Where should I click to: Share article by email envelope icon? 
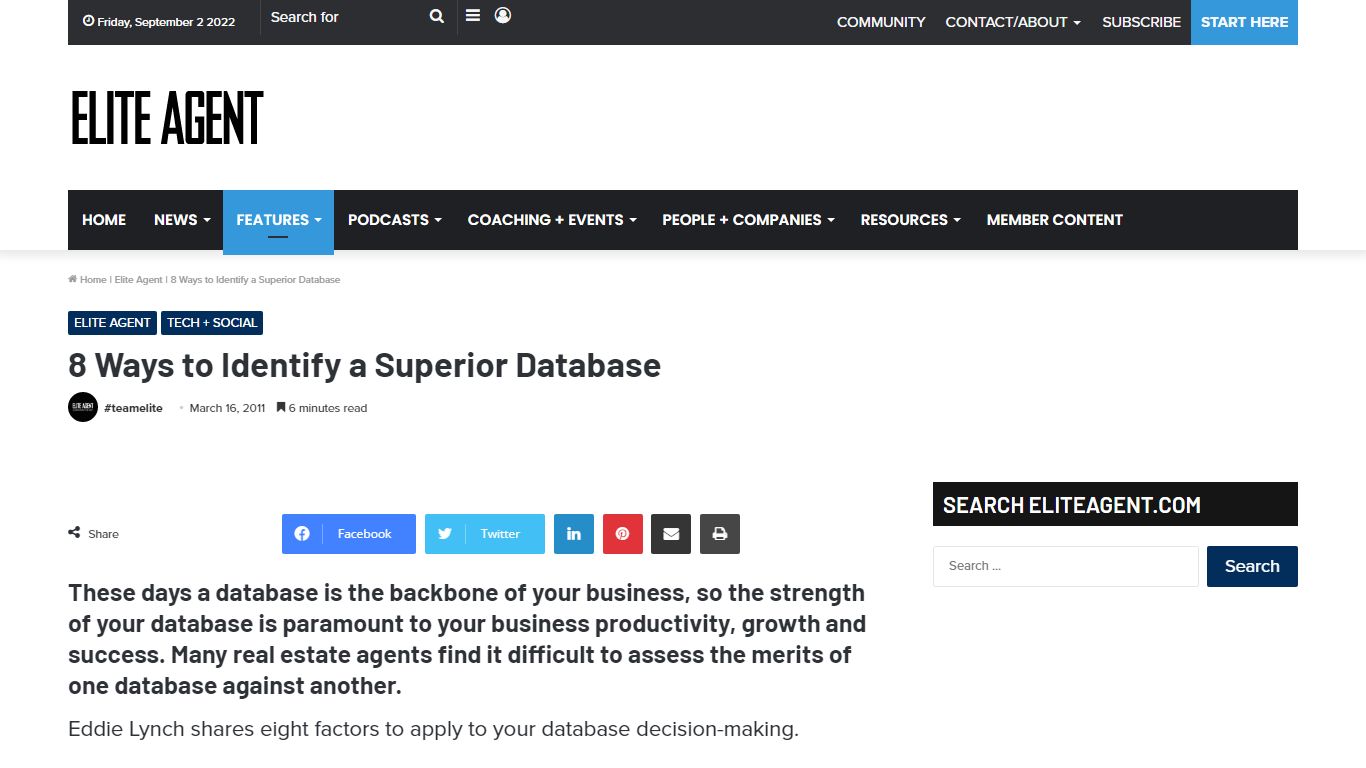click(x=671, y=534)
